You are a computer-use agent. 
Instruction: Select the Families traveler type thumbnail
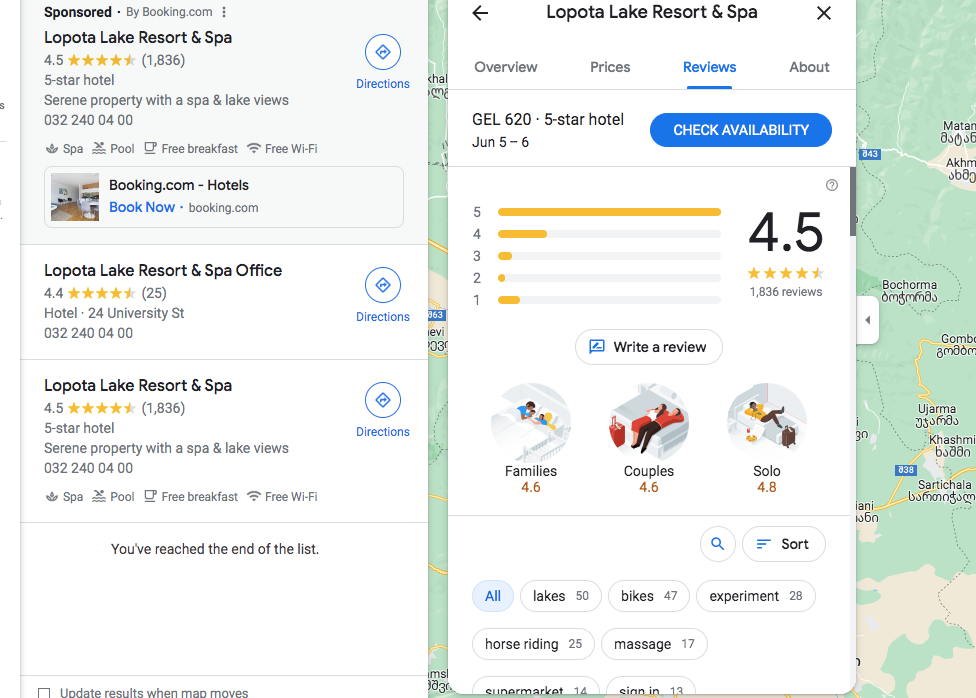coord(531,423)
